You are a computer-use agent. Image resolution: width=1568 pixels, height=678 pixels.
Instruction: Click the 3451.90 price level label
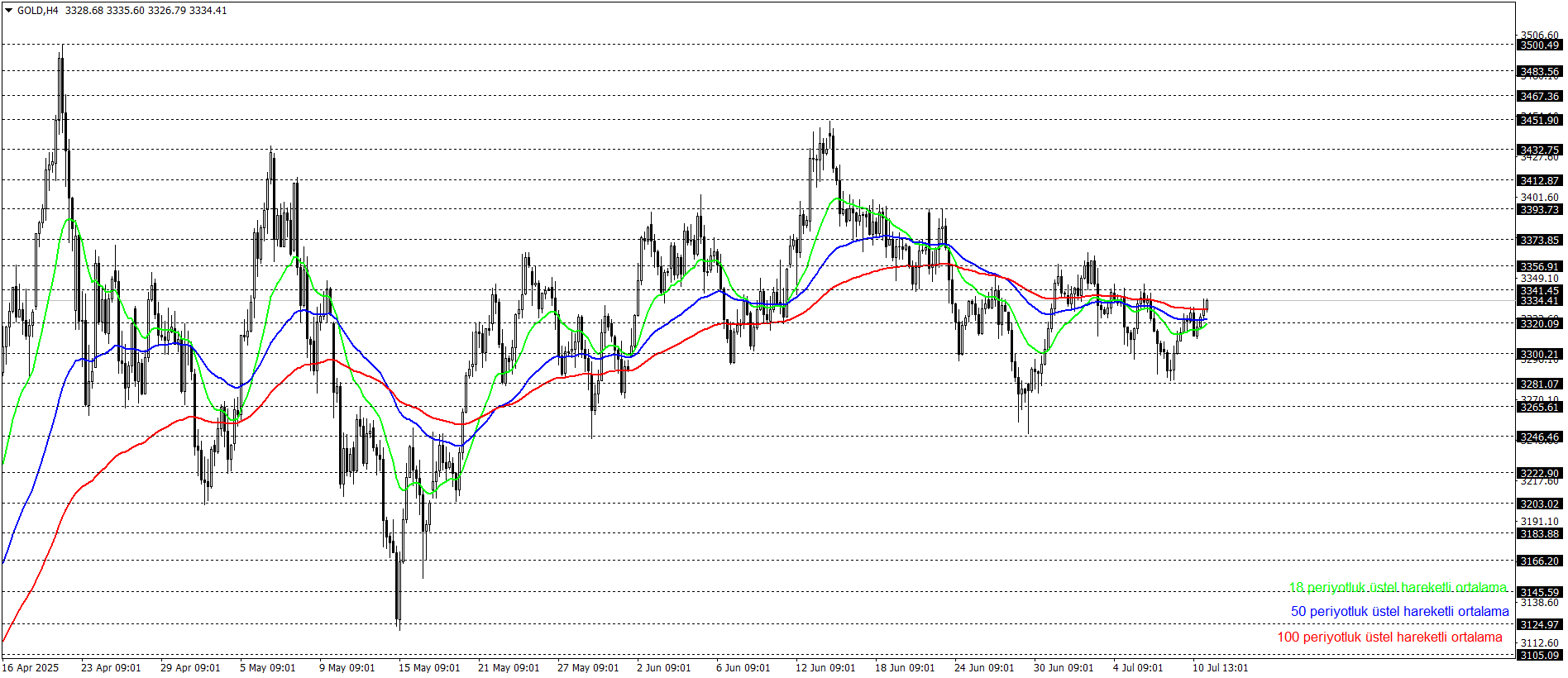click(x=1540, y=121)
